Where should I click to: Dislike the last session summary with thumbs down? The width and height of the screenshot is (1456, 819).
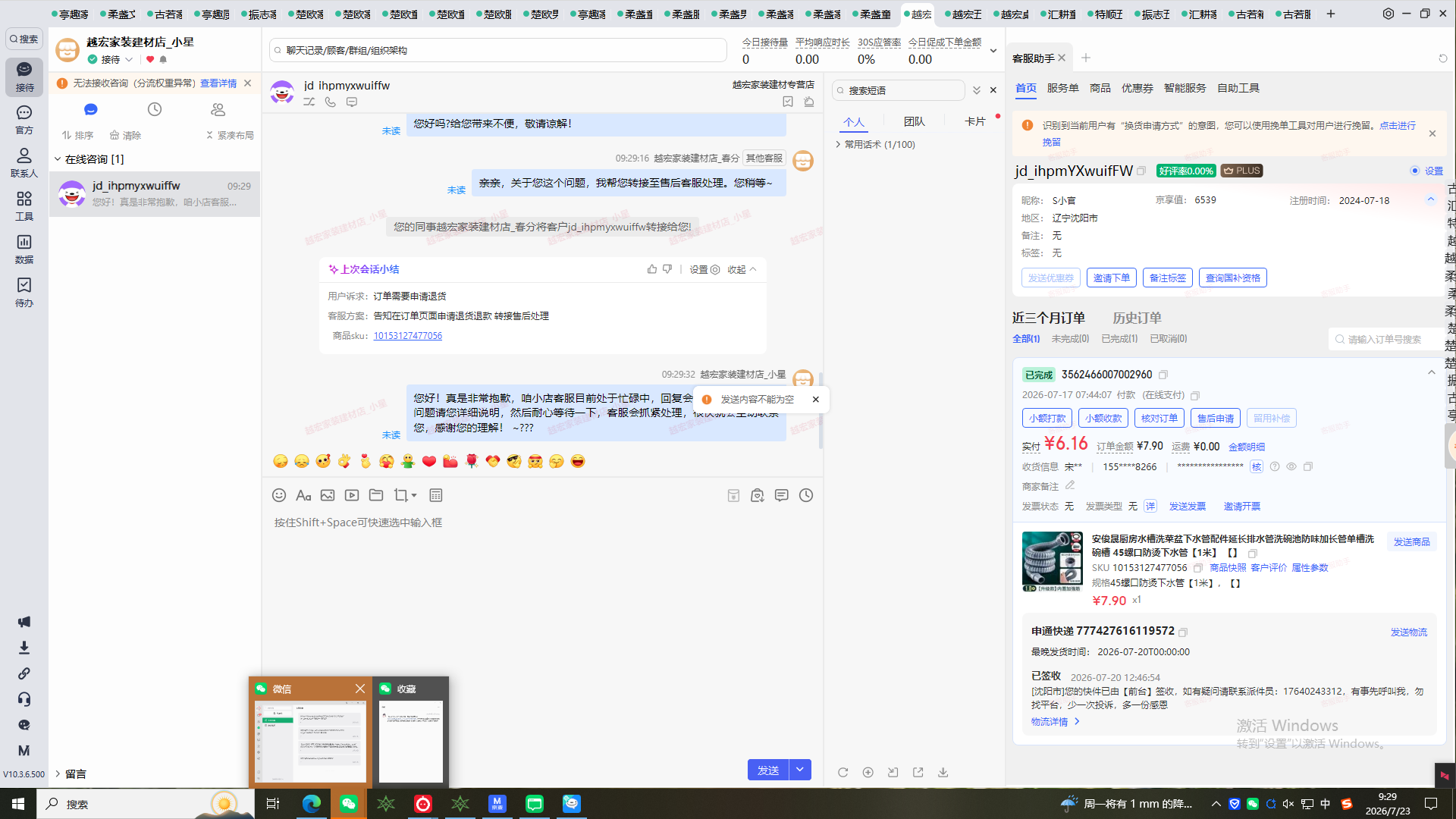(x=667, y=269)
